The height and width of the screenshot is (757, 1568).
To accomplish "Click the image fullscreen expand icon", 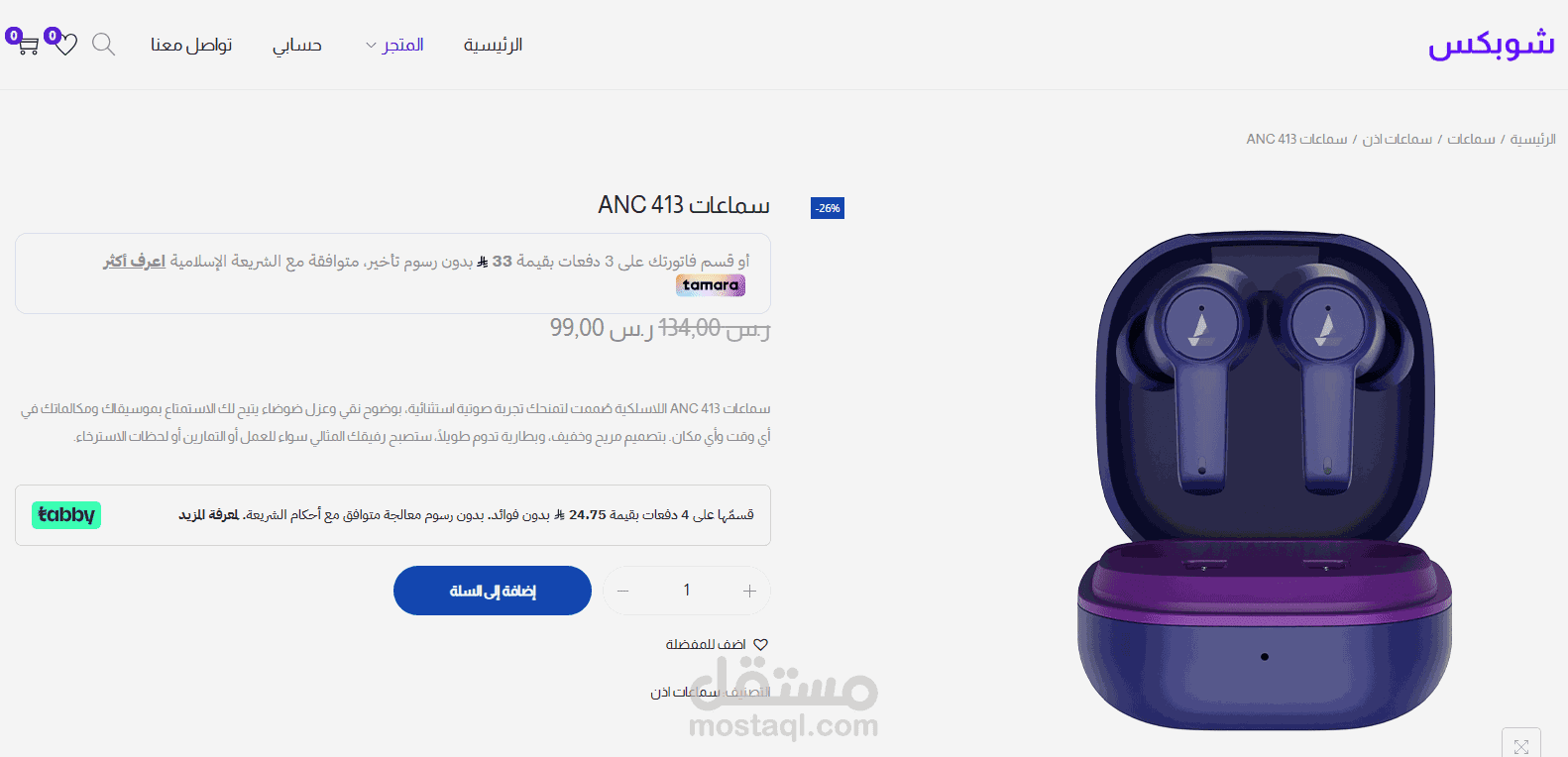I will click(1521, 745).
